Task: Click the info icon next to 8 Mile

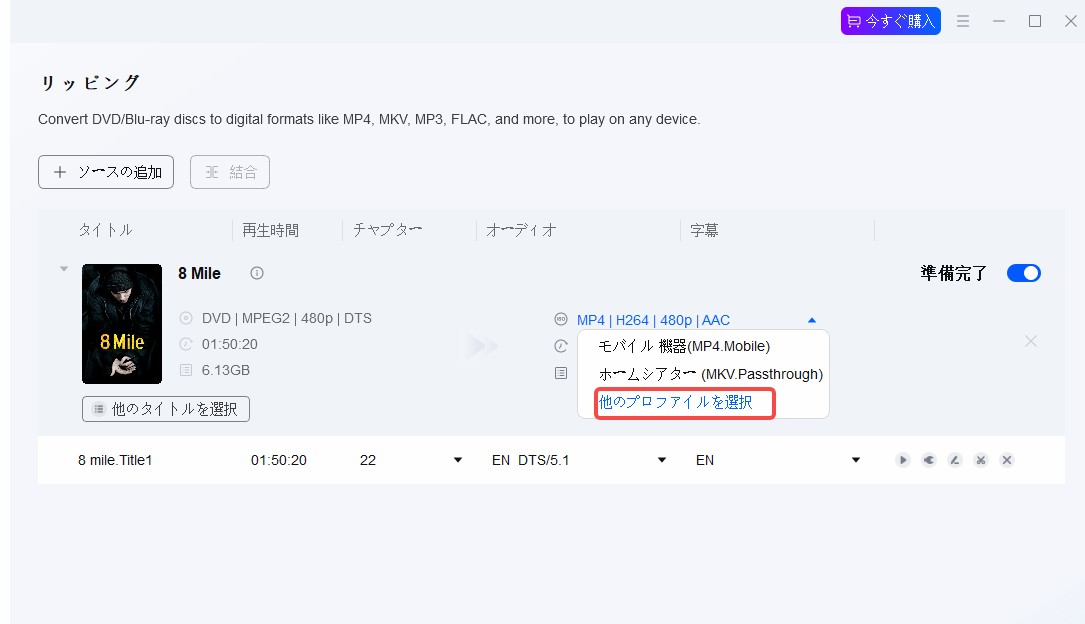Action: coord(257,273)
